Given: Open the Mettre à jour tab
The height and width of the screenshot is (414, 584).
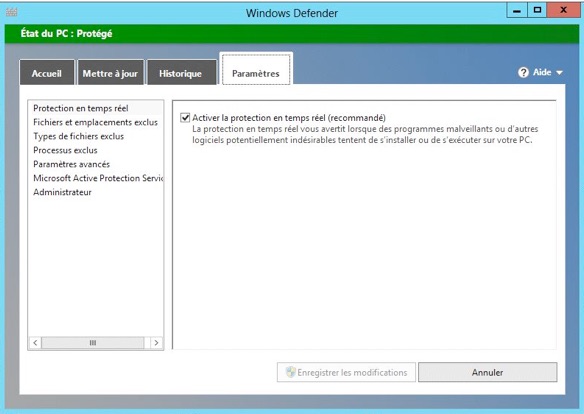Looking at the screenshot, I should (110, 73).
